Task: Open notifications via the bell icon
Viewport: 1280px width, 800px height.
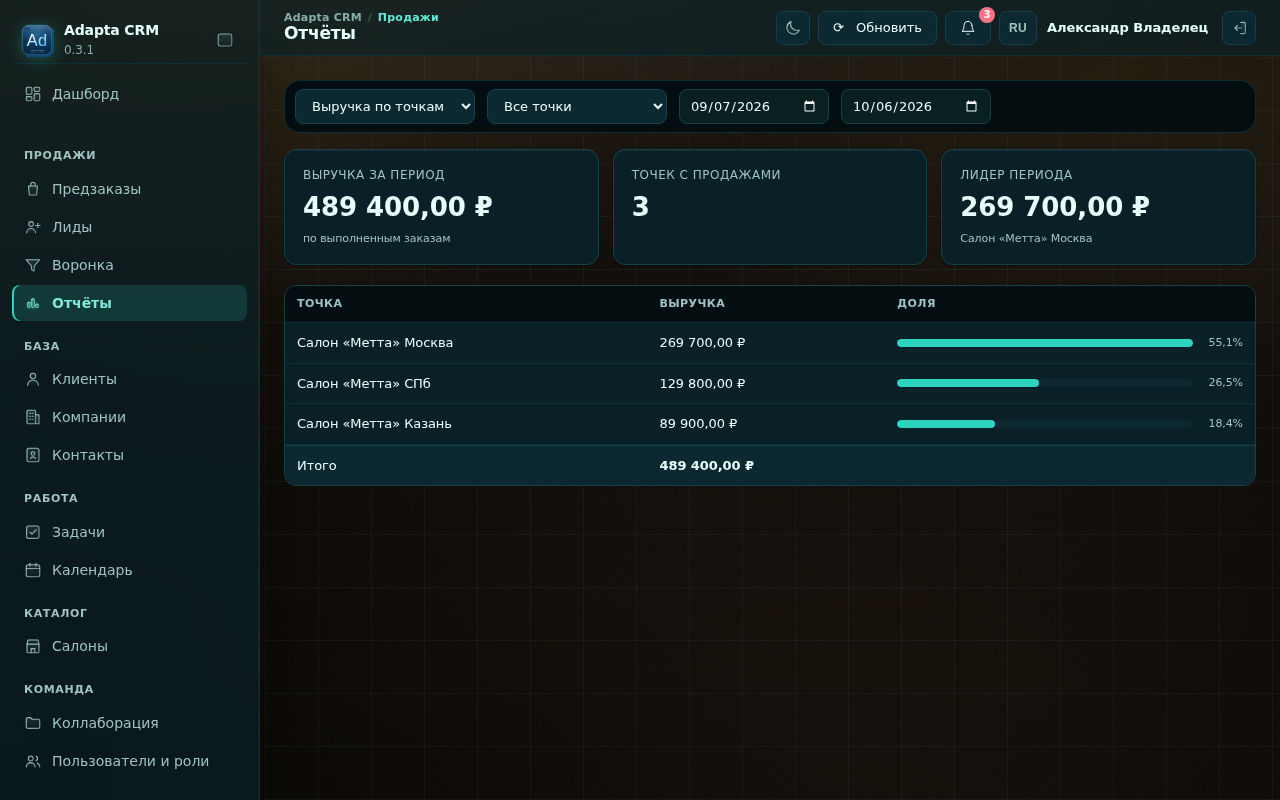Action: tap(968, 28)
